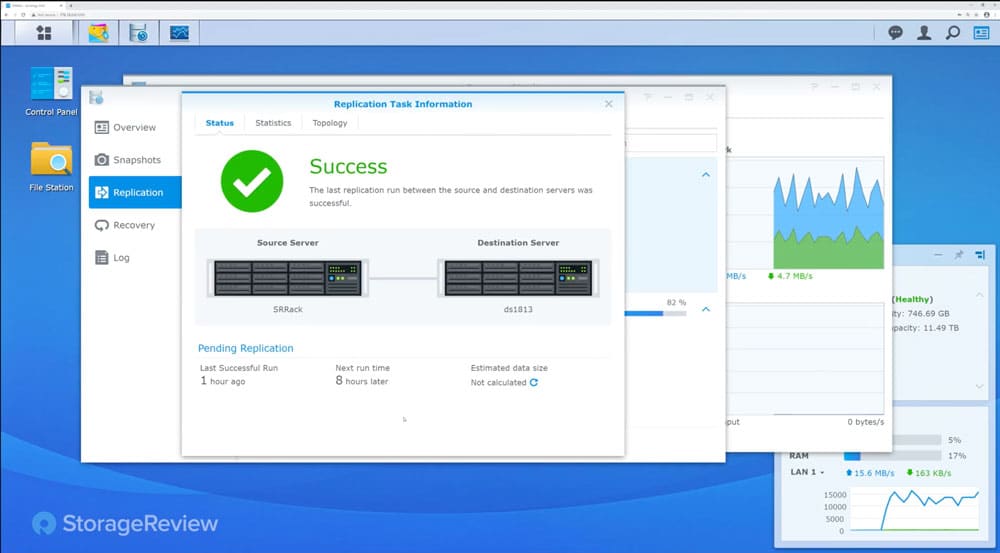The width and height of the screenshot is (1000, 553).
Task: Collapse the upper section chevron behind dialog
Action: (706, 175)
